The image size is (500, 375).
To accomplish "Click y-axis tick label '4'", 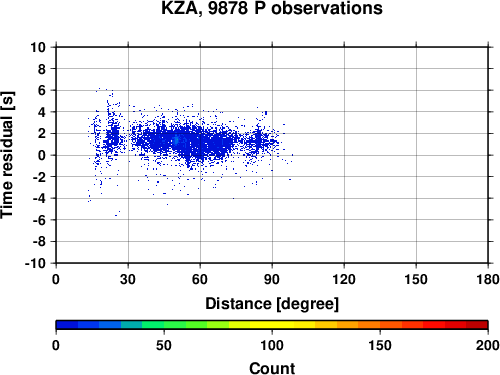I will tap(42, 112).
